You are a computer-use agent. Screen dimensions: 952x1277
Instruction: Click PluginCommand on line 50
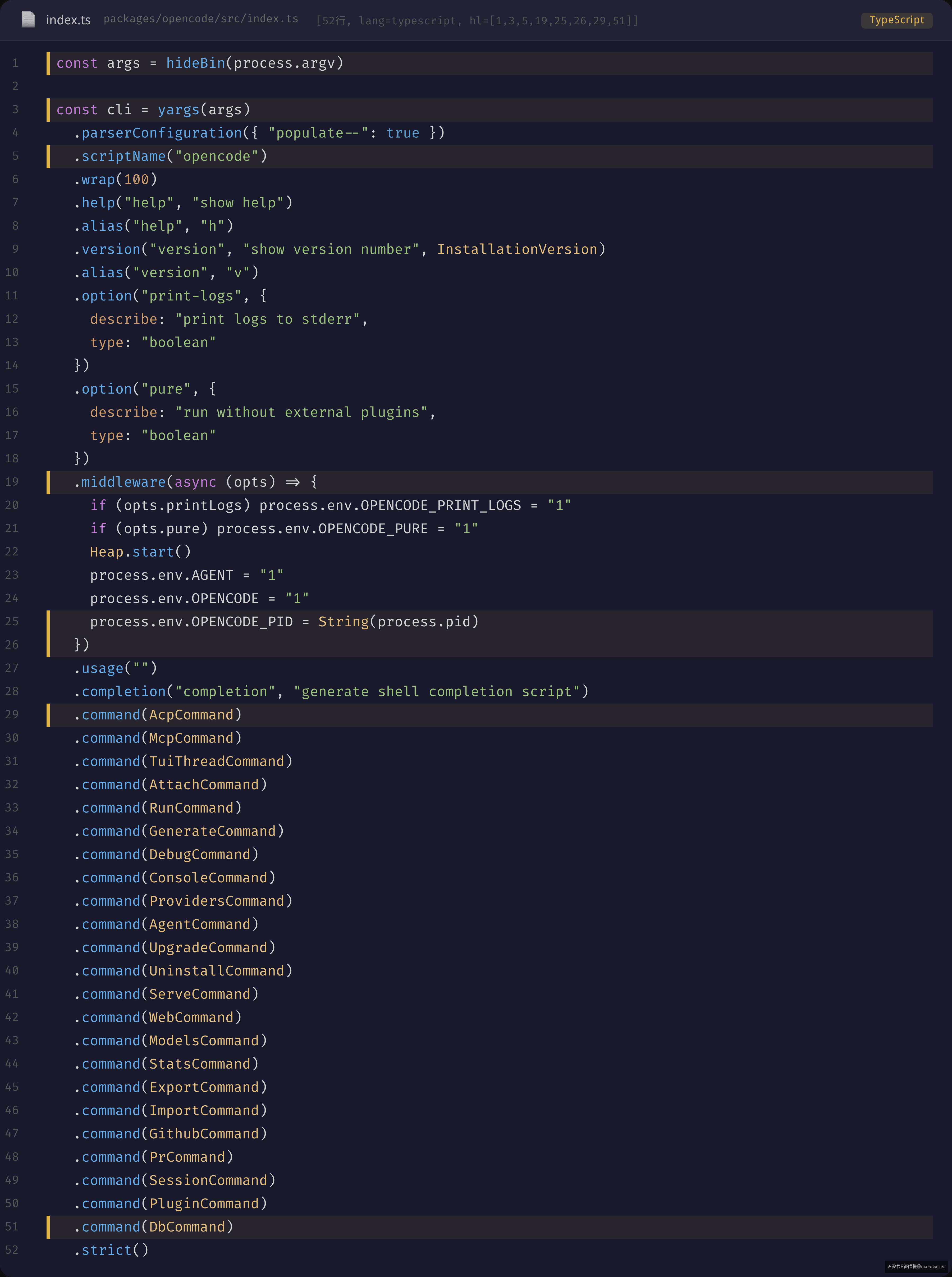(x=204, y=1204)
